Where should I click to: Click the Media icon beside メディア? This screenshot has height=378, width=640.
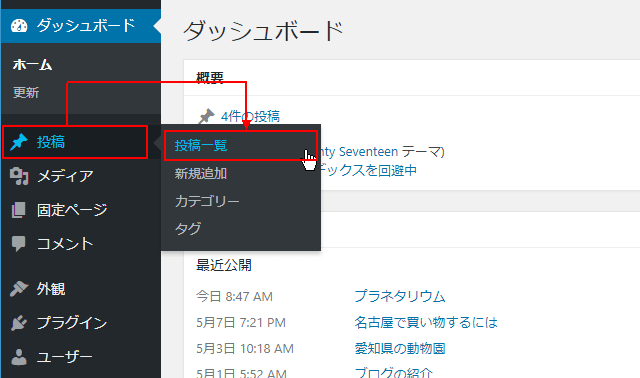point(19,176)
